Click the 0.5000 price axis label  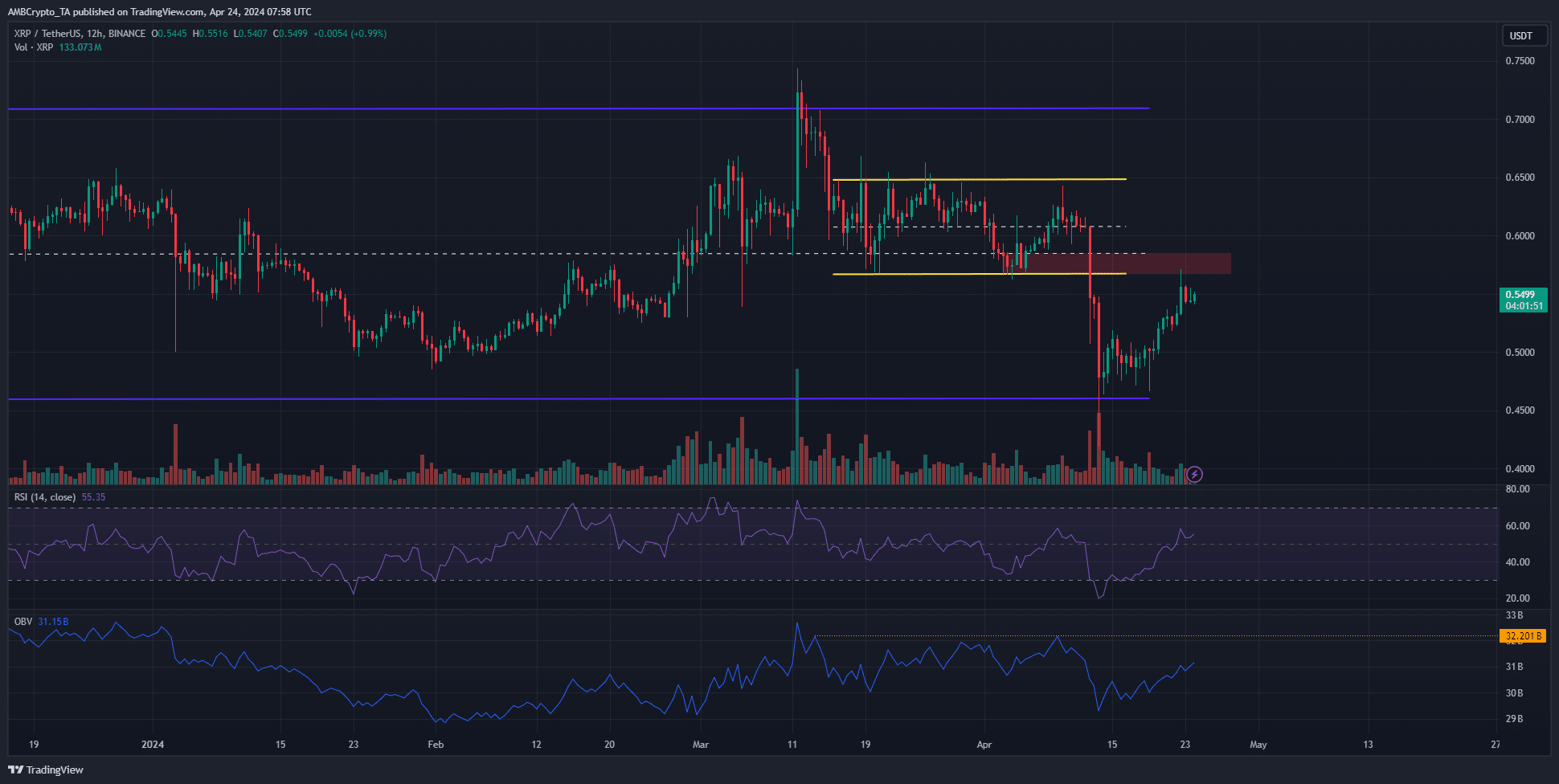1520,353
